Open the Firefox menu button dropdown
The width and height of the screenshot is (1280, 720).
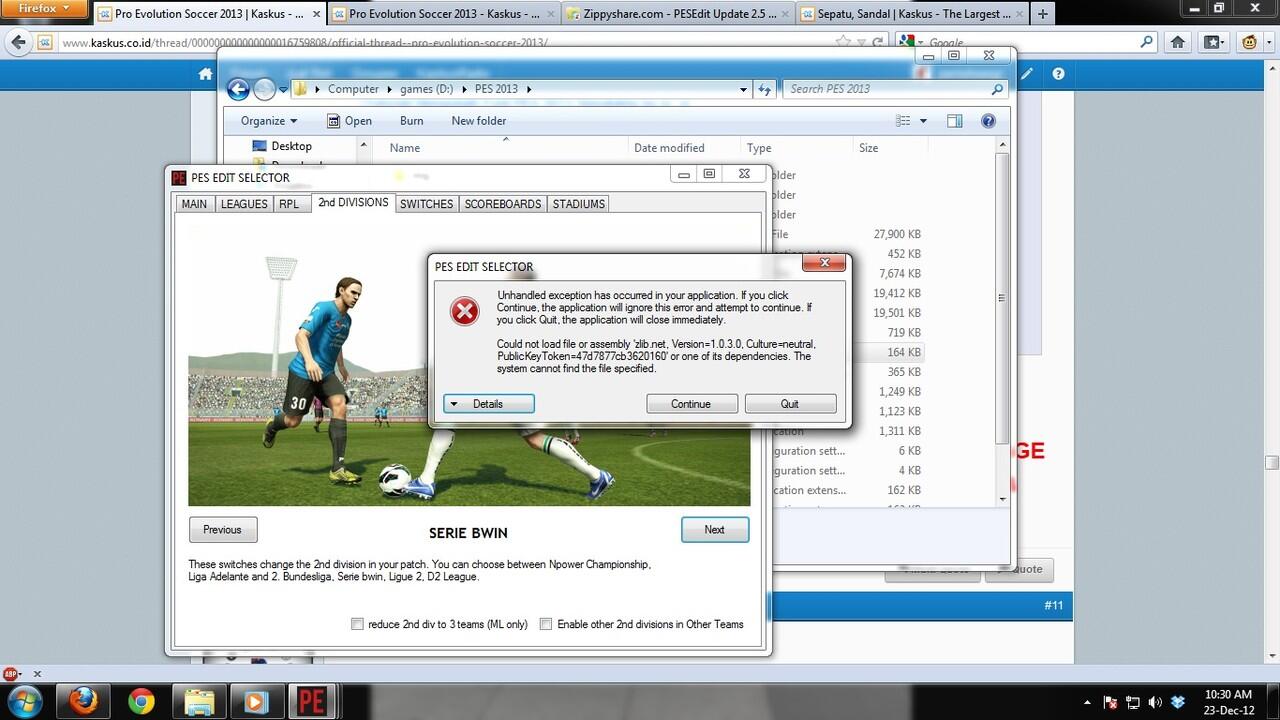click(46, 9)
